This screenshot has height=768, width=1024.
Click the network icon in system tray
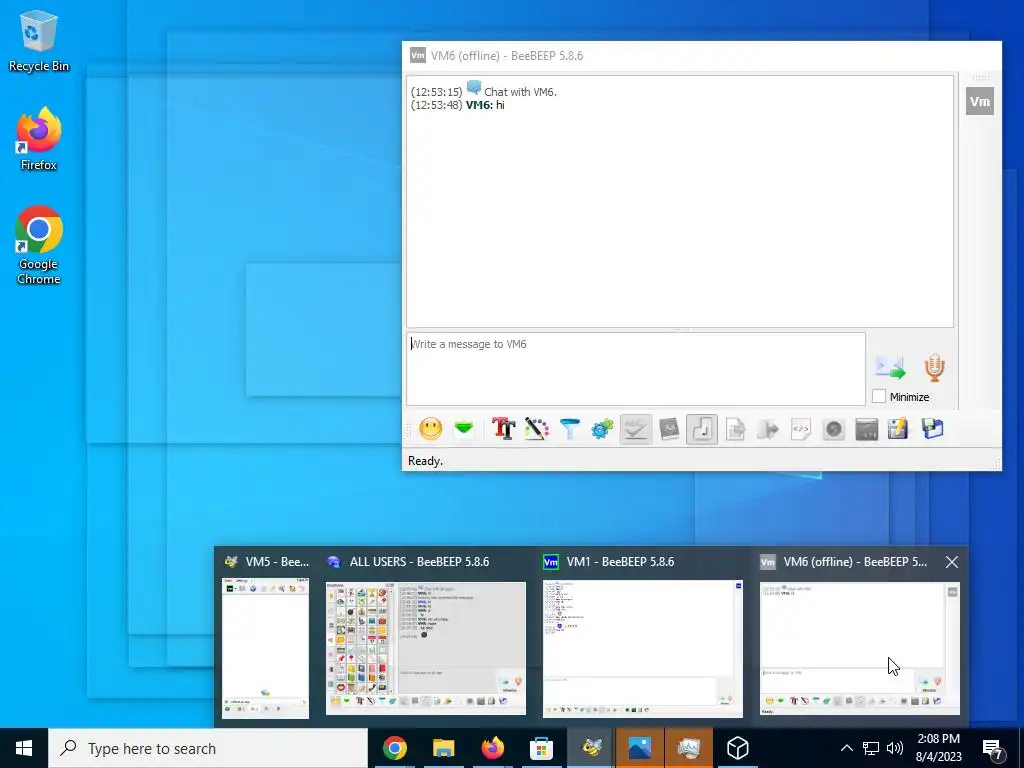point(871,748)
